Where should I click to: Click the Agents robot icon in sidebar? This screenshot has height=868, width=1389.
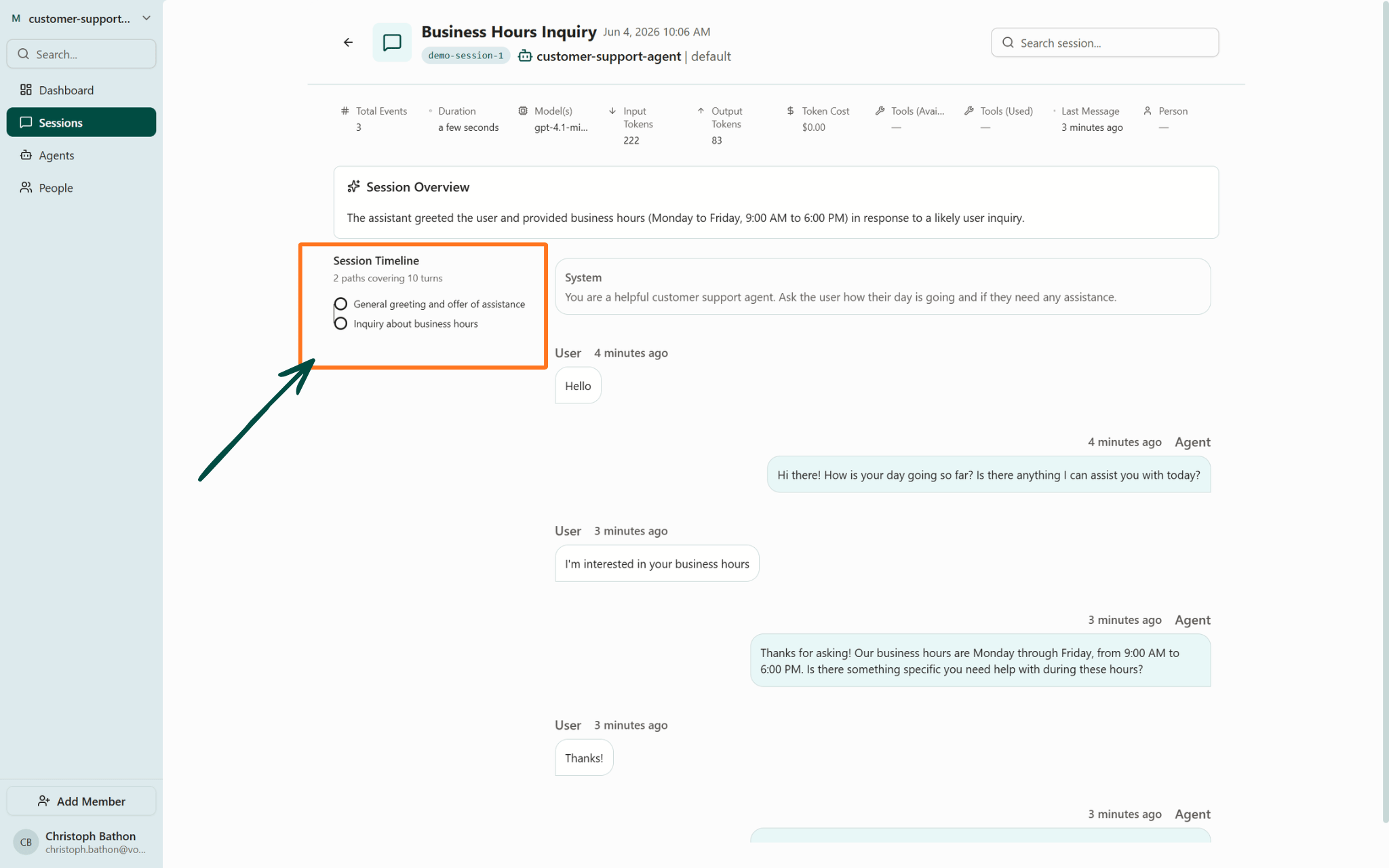click(26, 155)
